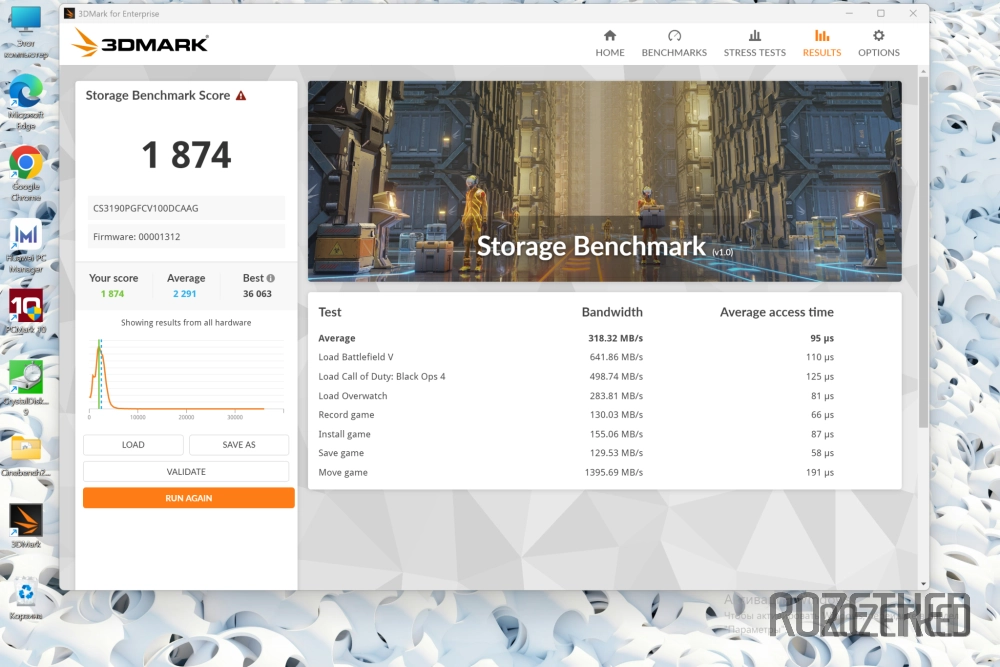1000x667 pixels.
Task: Click the Storage Benchmark banner image
Action: [x=604, y=180]
